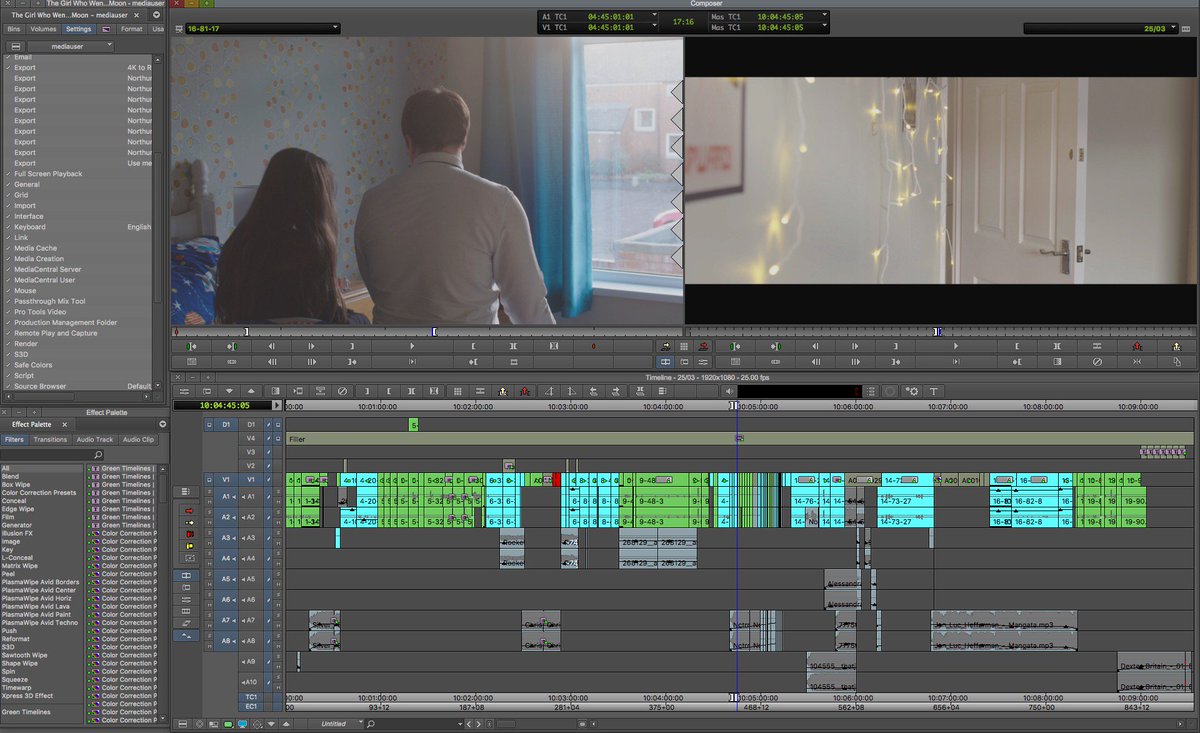Toggle record track selector A5
This screenshot has height=733, width=1200.
tap(251, 579)
